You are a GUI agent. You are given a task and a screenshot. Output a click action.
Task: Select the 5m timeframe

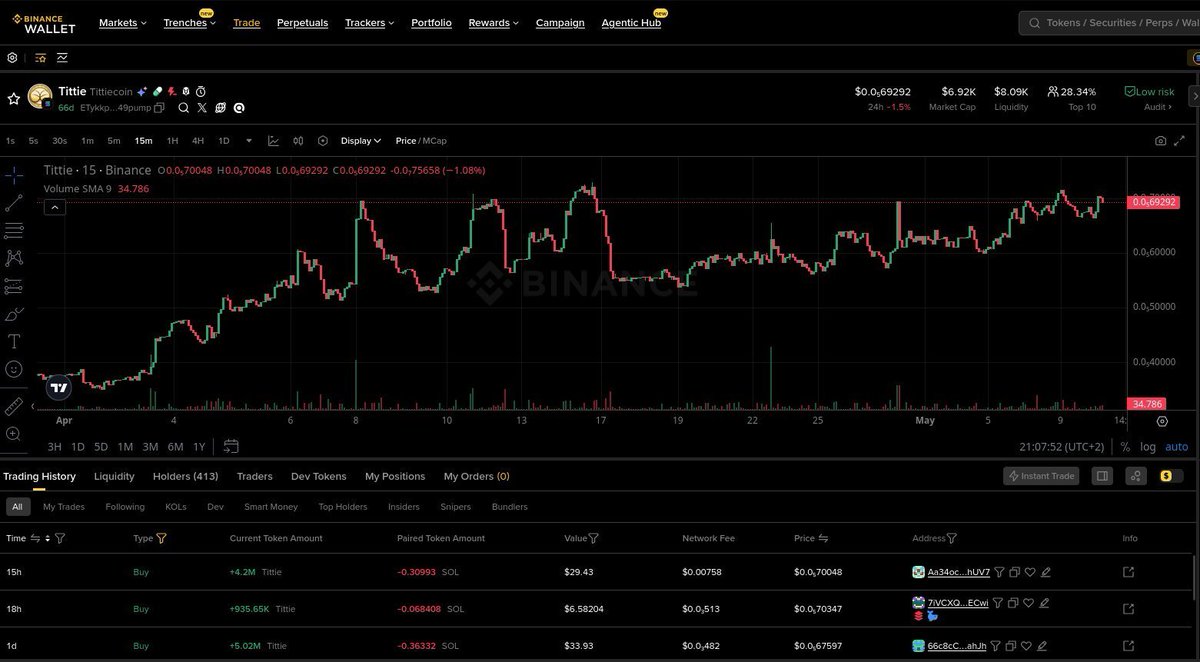point(114,141)
